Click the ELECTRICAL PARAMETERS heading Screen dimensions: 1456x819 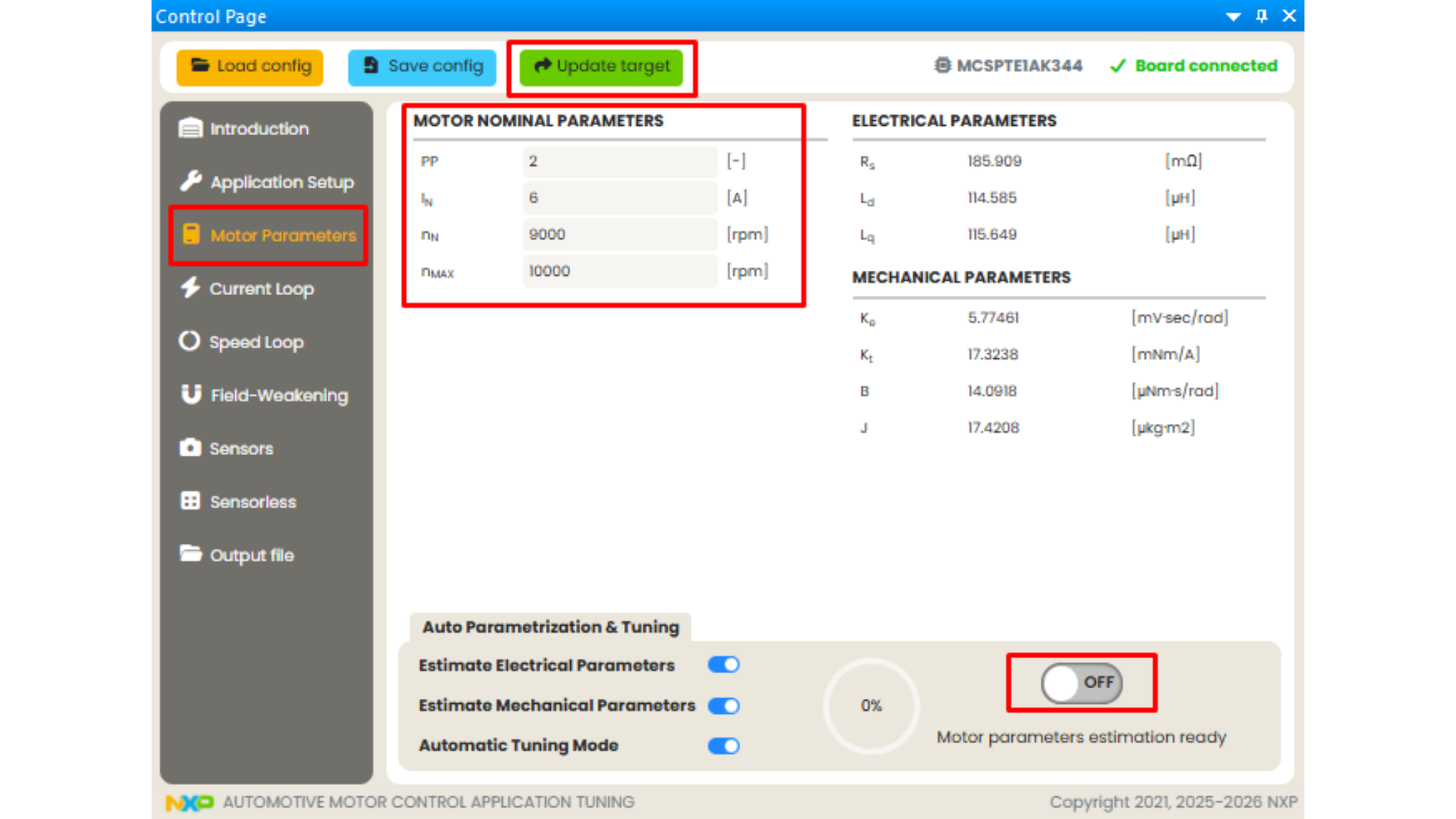click(954, 121)
